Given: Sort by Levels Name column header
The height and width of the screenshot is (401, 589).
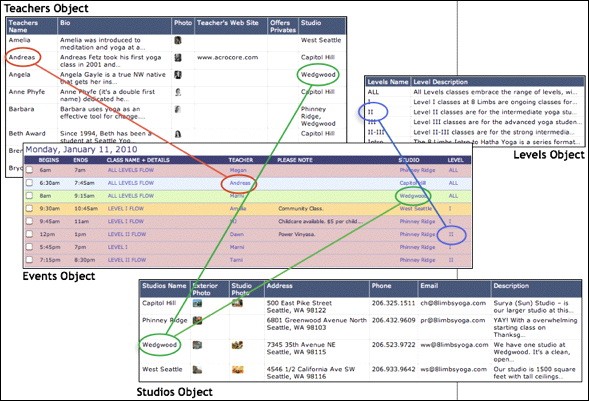Looking at the screenshot, I should point(388,82).
